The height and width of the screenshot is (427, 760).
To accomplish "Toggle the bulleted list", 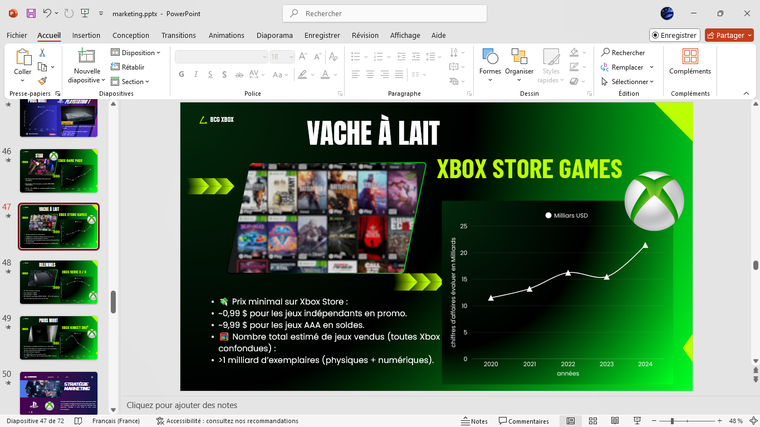I will [x=355, y=57].
